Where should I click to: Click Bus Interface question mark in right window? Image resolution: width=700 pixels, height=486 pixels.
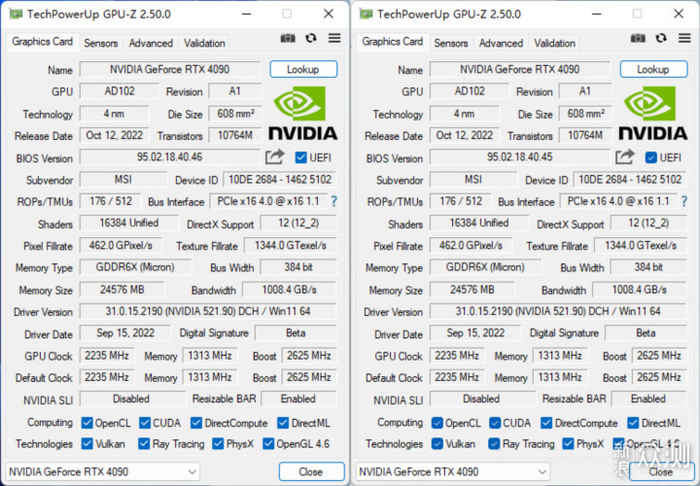pyautogui.click(x=684, y=202)
